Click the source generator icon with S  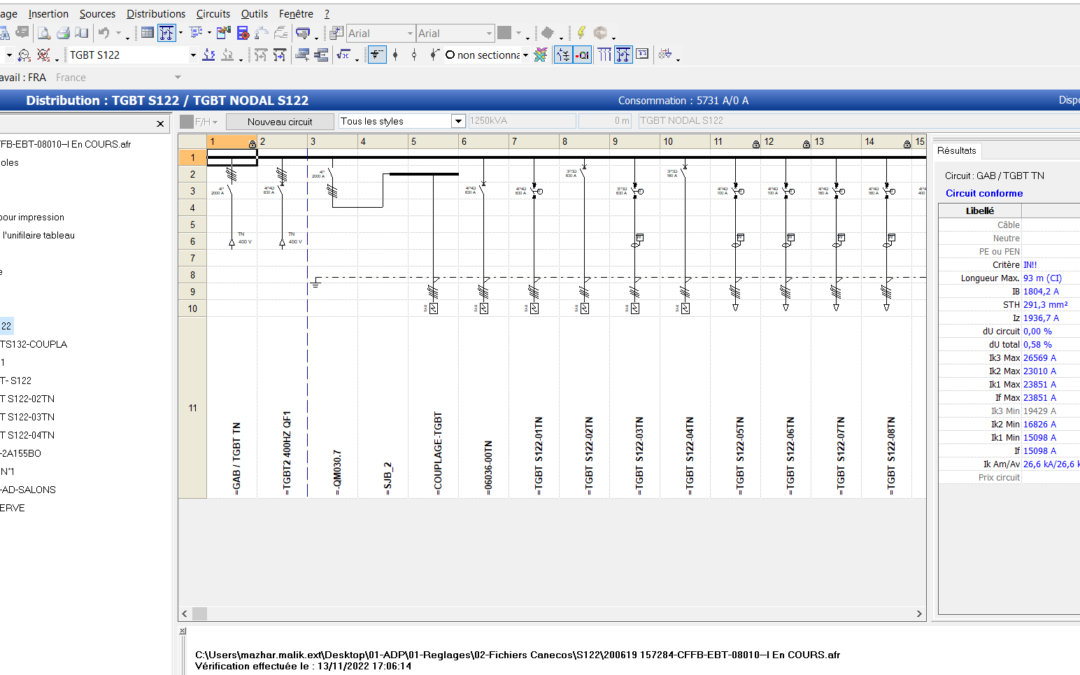coord(25,54)
